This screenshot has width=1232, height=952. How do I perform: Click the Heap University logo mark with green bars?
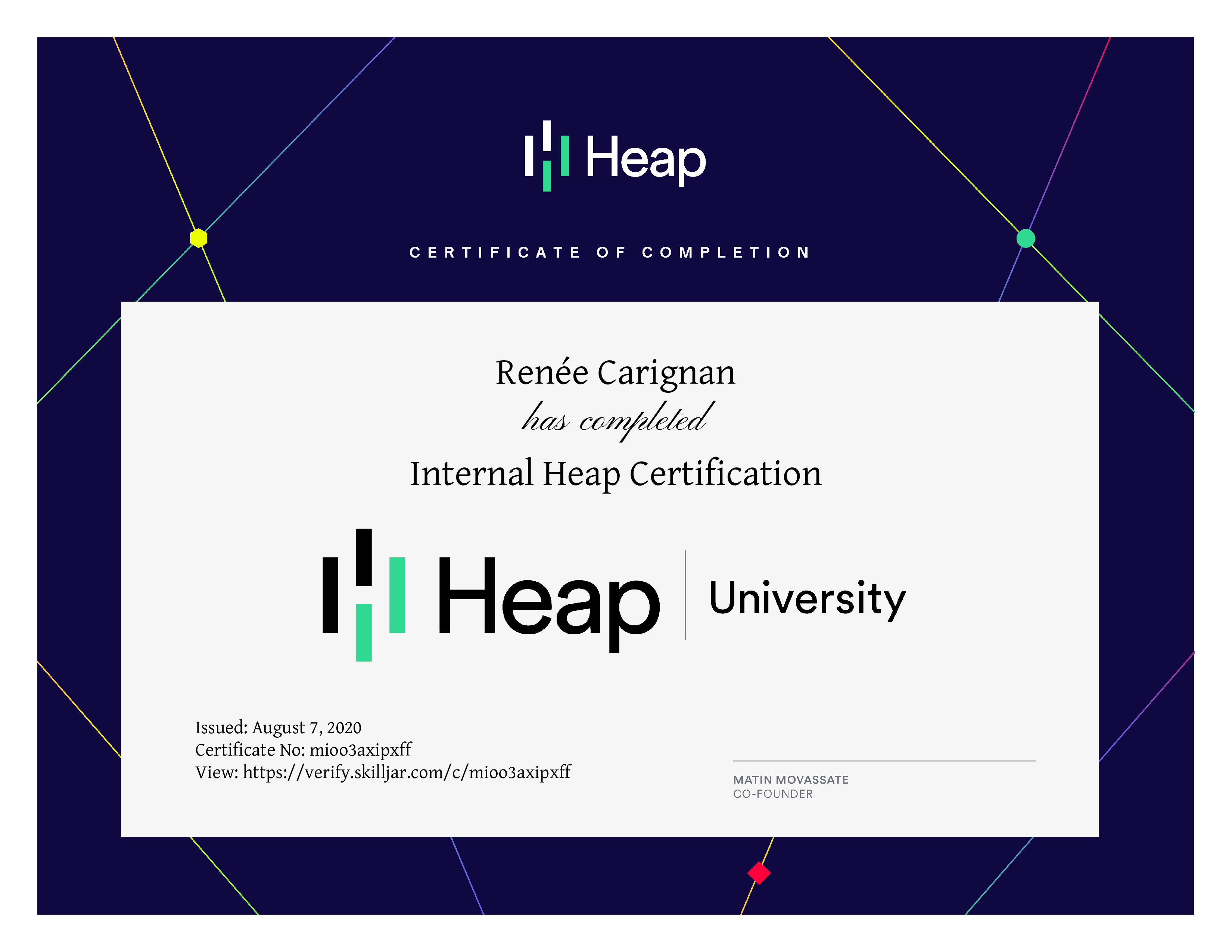(364, 594)
